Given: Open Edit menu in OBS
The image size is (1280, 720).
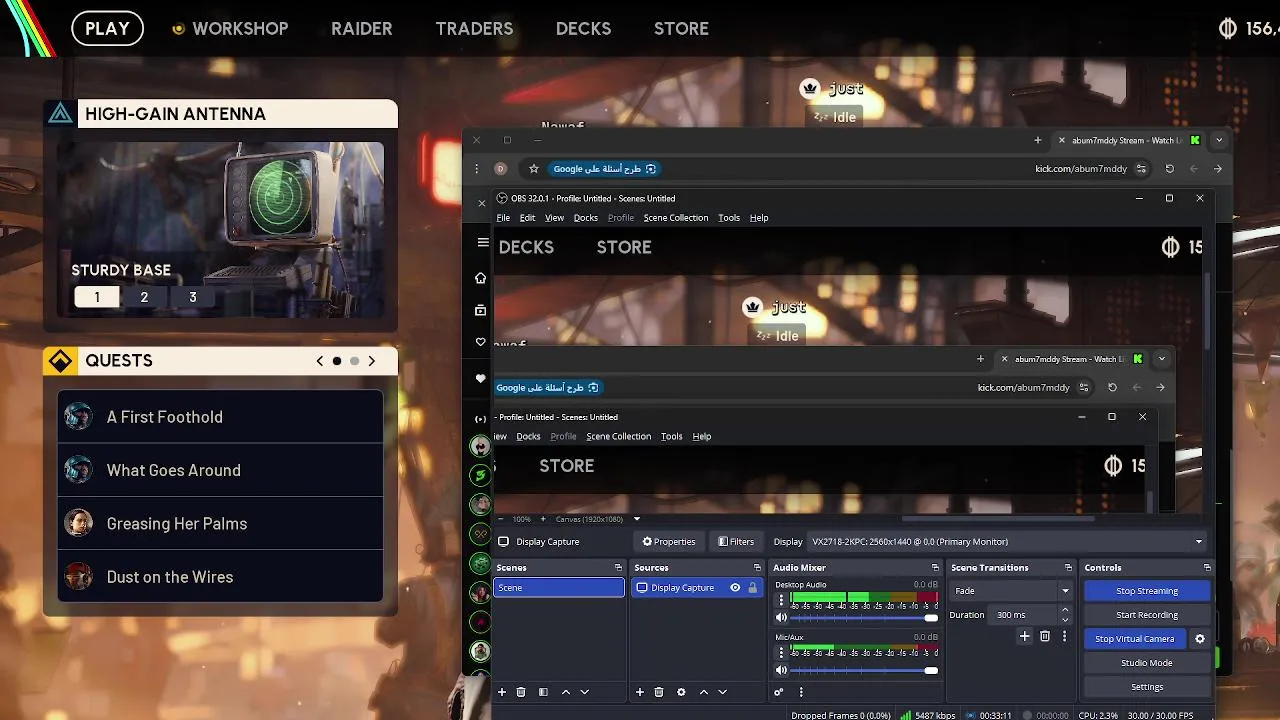Looking at the screenshot, I should pos(527,218).
